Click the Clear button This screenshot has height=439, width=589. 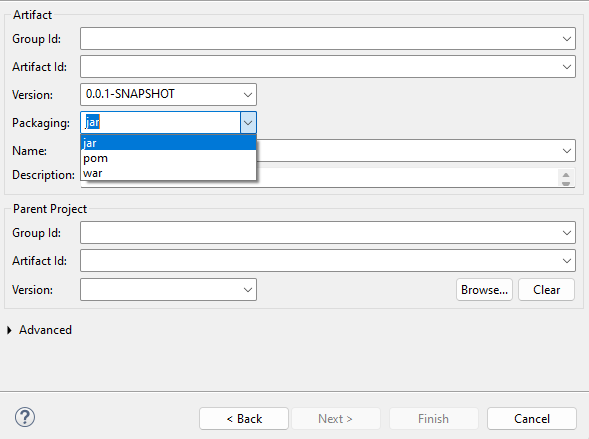547,290
